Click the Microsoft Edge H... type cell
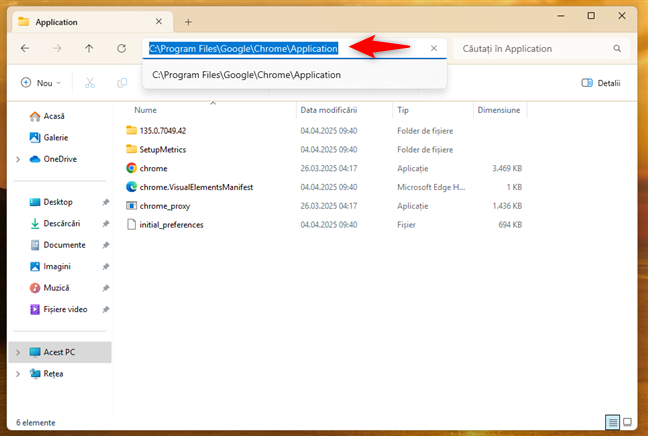This screenshot has height=436, width=648. (431, 187)
